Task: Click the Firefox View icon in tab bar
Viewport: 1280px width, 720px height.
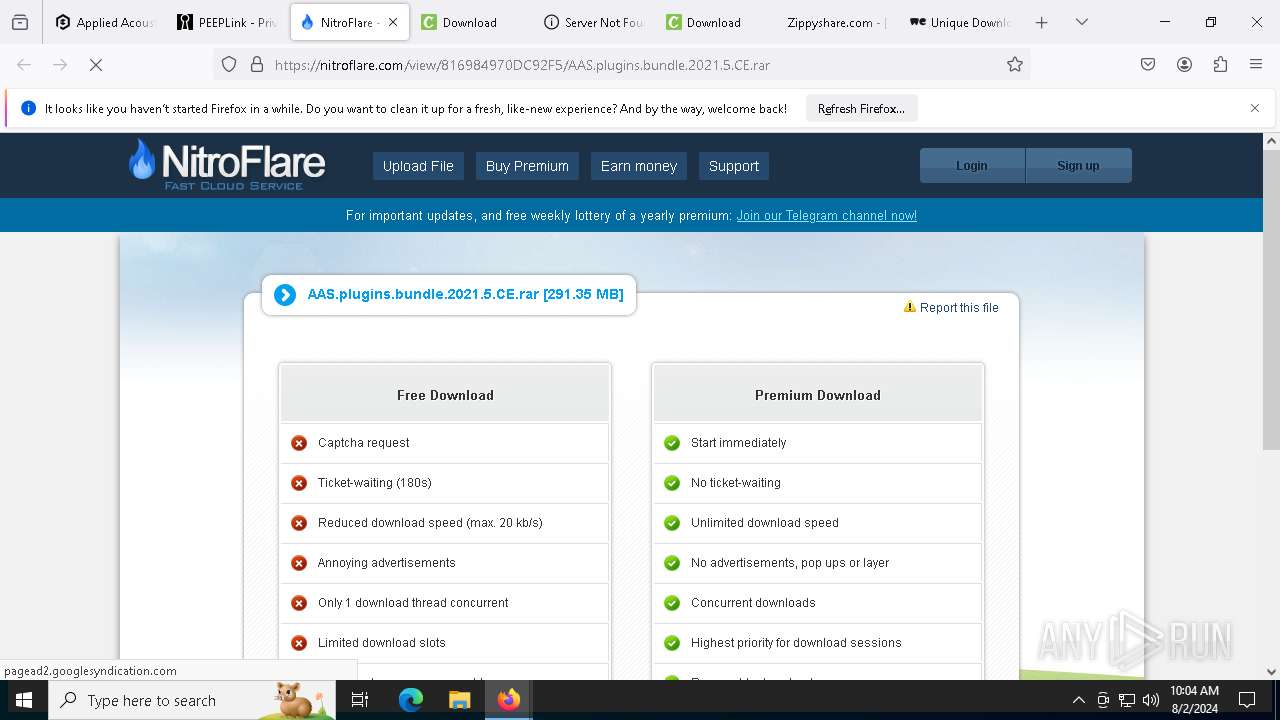Action: pyautogui.click(x=20, y=22)
